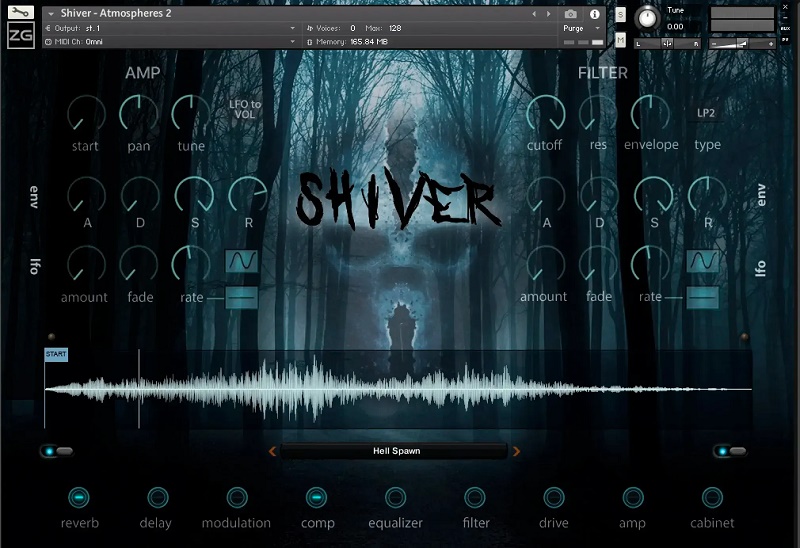Toggle the comp effect button
800x548 pixels.
click(x=316, y=497)
